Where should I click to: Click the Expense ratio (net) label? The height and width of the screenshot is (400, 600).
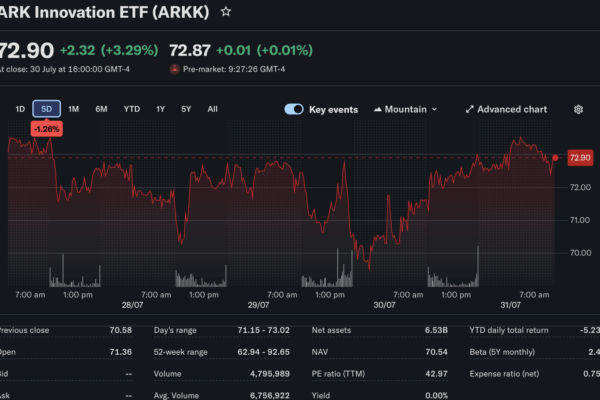click(x=504, y=374)
